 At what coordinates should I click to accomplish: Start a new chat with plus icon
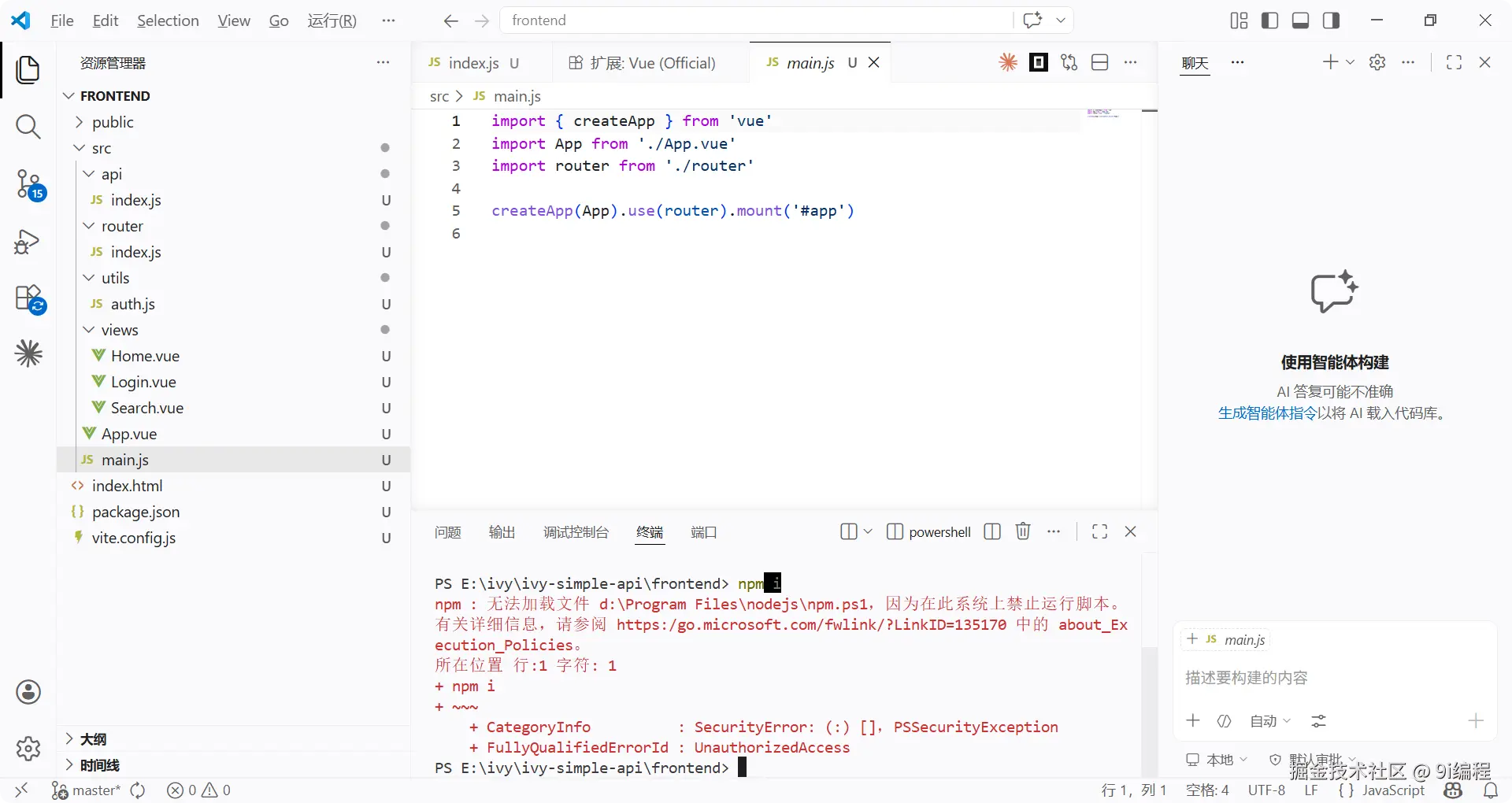point(1330,62)
